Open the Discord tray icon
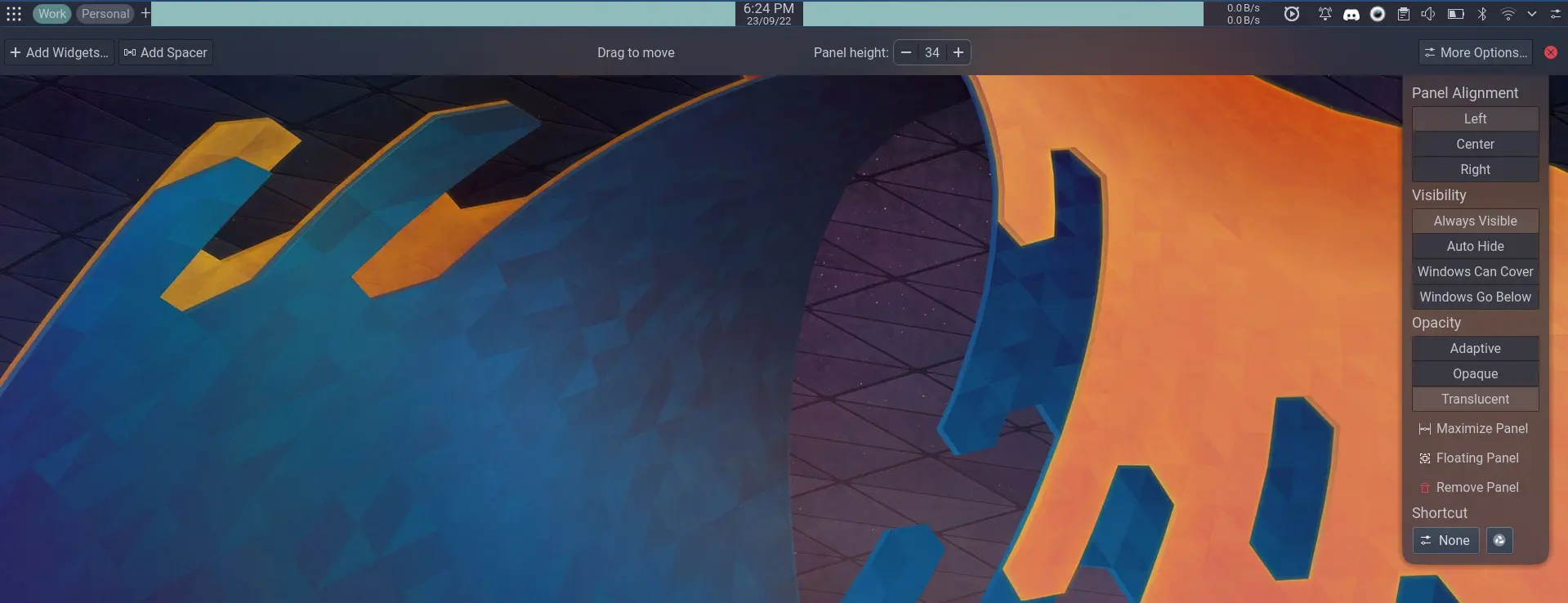 tap(1351, 14)
